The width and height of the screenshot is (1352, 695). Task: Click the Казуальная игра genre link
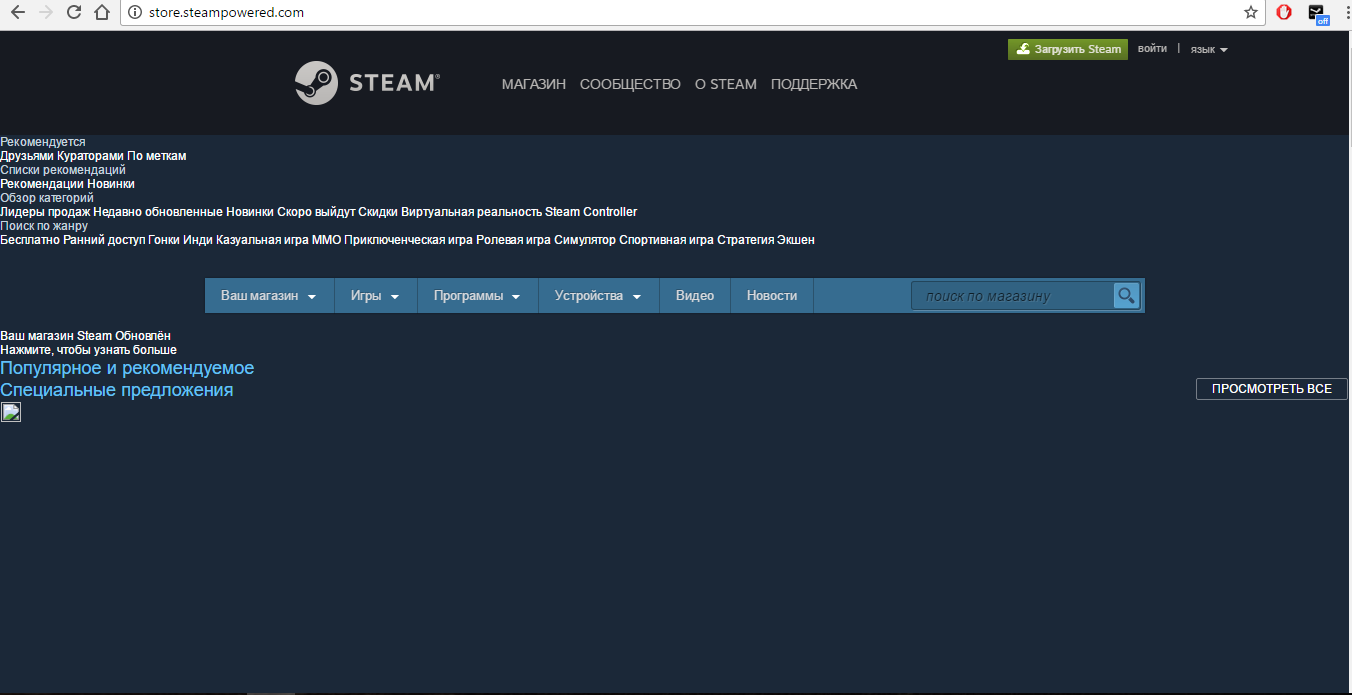pyautogui.click(x=262, y=240)
